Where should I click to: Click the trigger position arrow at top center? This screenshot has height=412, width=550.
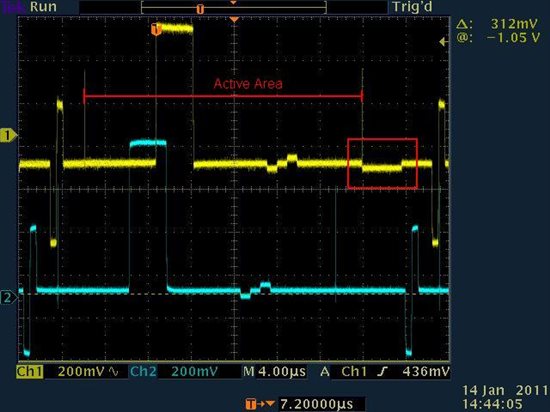click(x=234, y=19)
